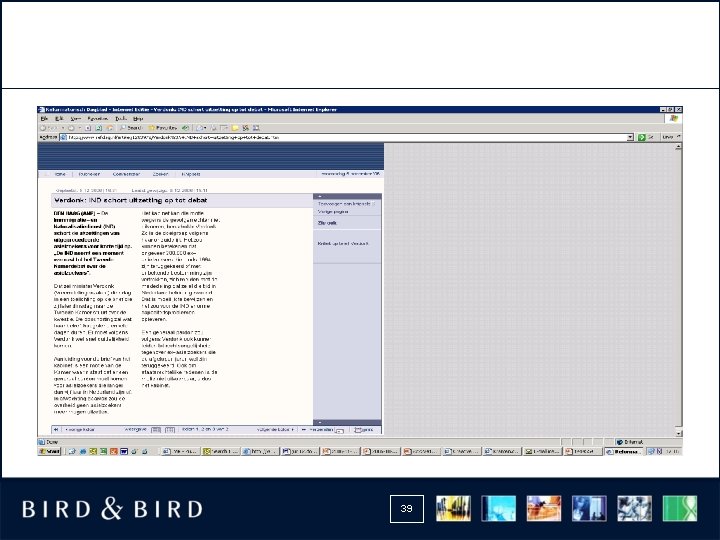Open the View menu

coord(75,118)
